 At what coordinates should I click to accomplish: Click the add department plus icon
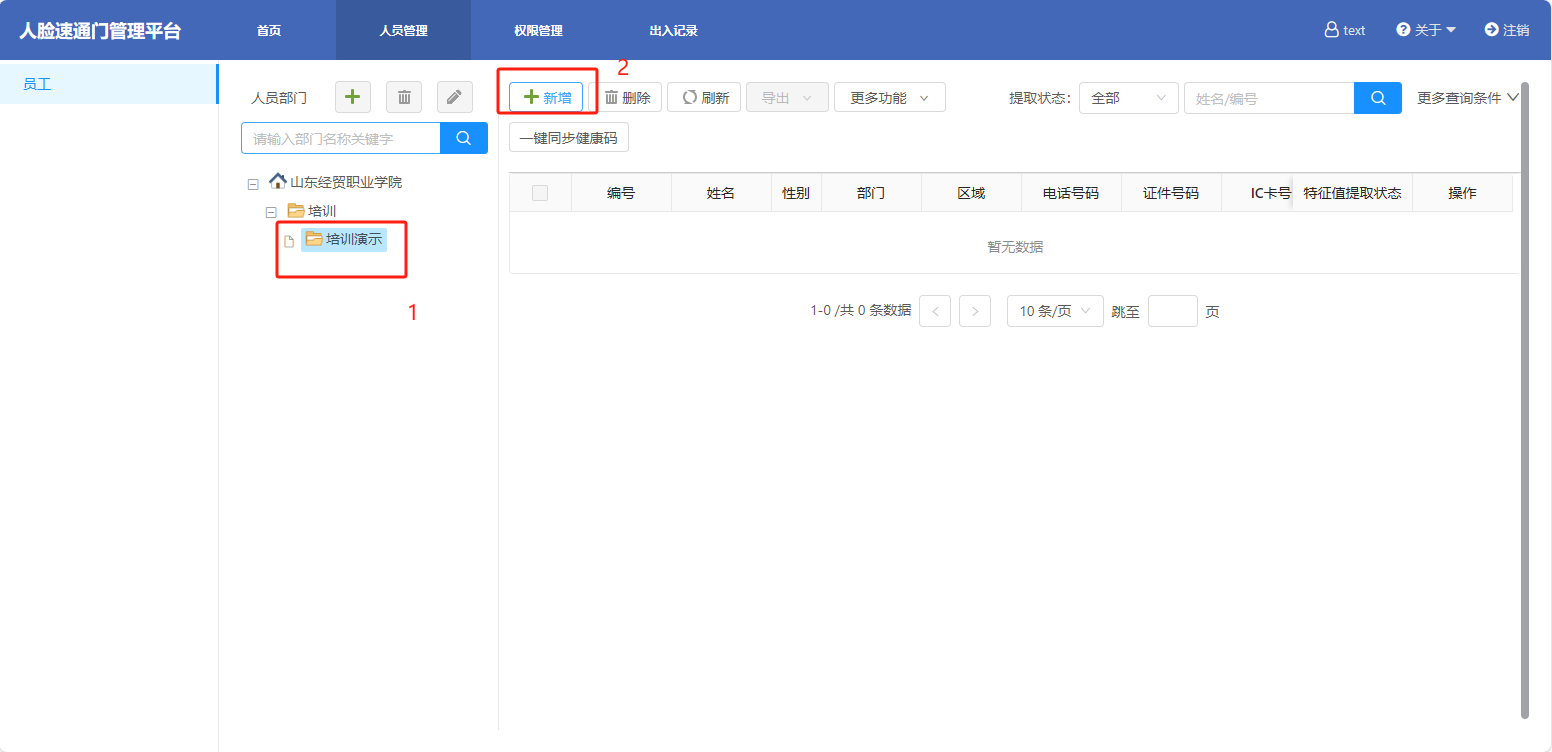pos(352,97)
